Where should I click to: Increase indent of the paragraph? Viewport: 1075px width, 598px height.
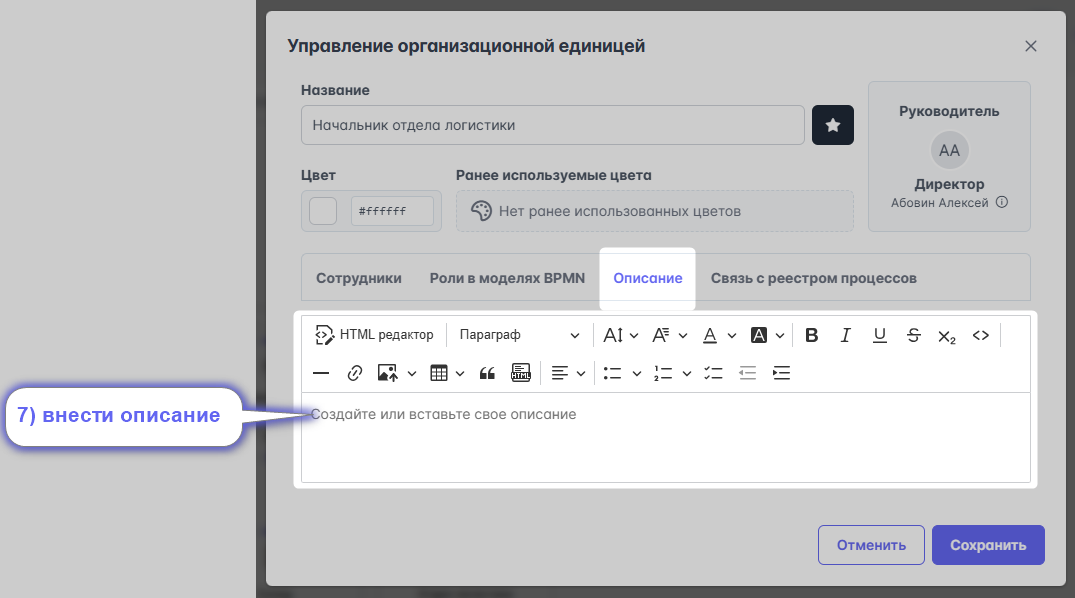[782, 373]
